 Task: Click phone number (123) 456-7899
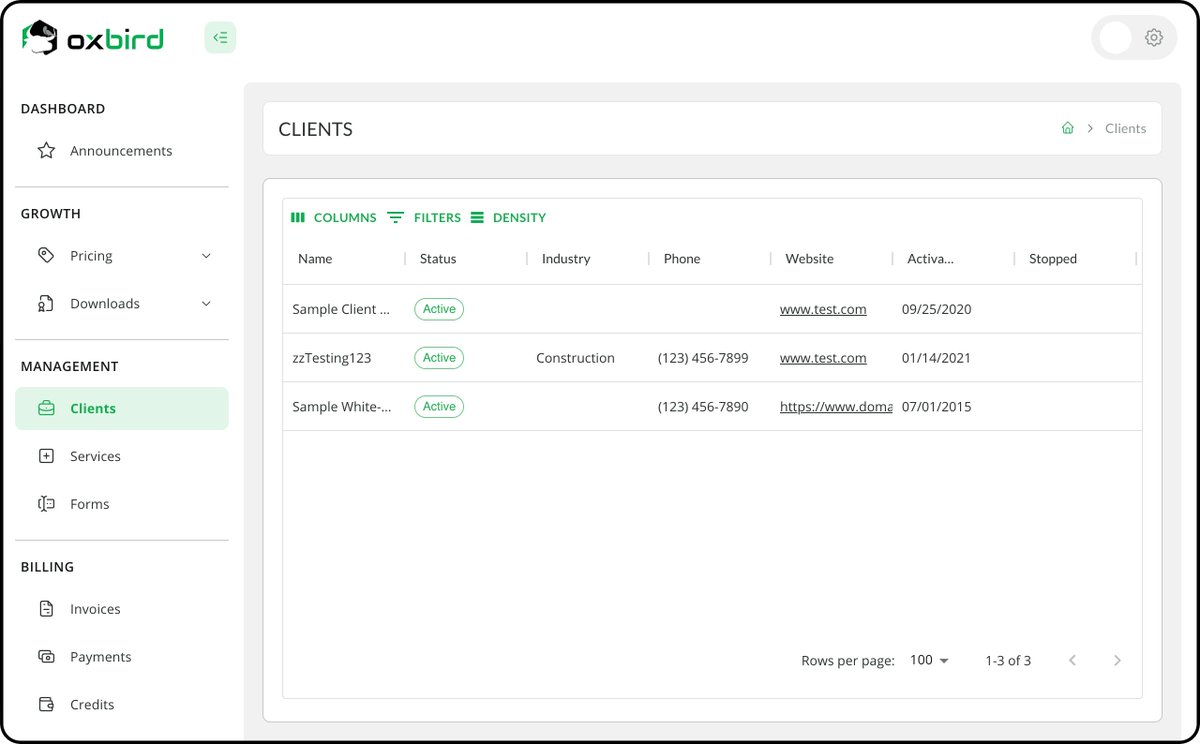click(x=703, y=358)
